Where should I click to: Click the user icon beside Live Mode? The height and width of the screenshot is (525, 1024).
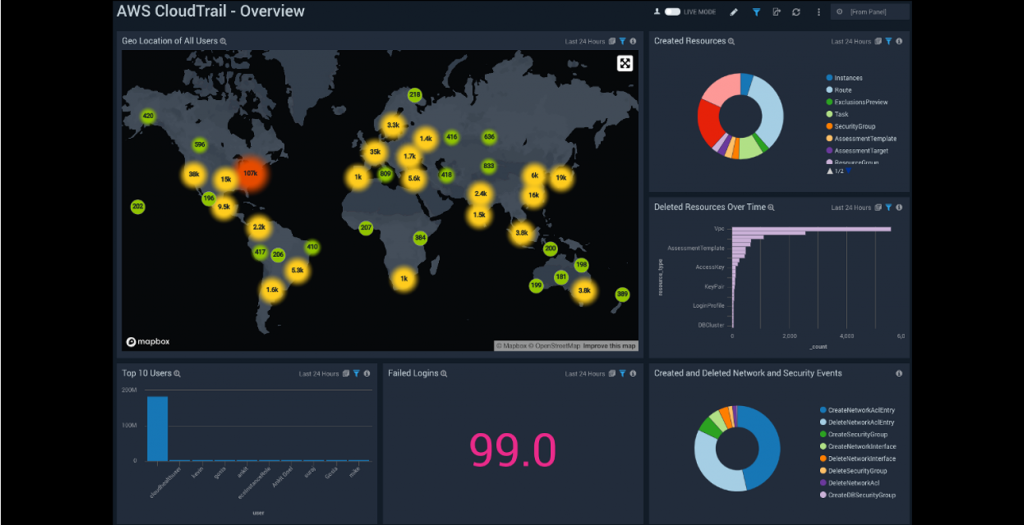(x=658, y=12)
